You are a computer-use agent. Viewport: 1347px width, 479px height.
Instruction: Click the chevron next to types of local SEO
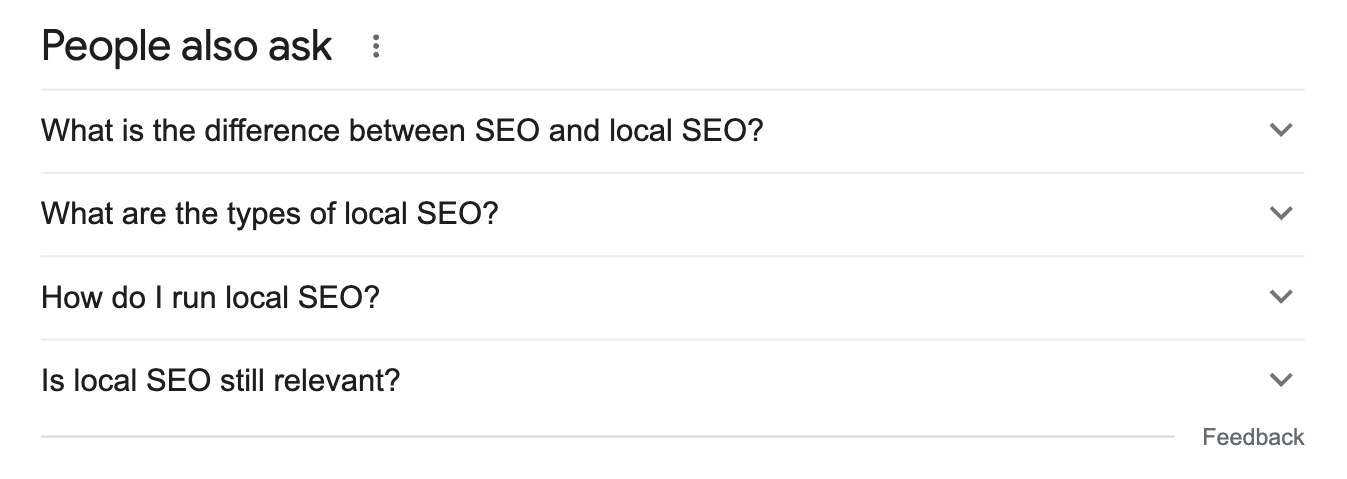pos(1280,213)
